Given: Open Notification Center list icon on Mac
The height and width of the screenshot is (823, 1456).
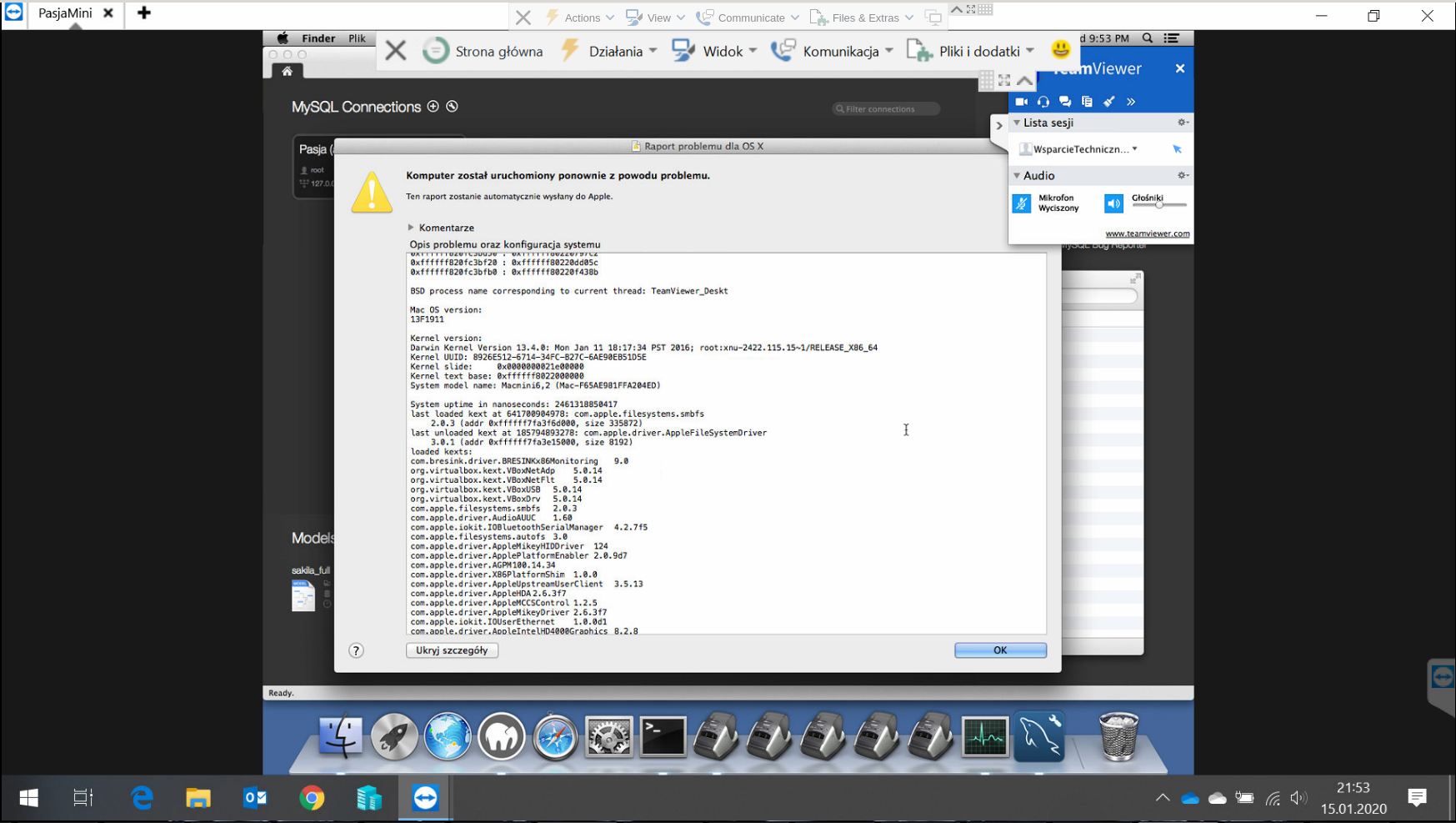Looking at the screenshot, I should pos(1171,38).
